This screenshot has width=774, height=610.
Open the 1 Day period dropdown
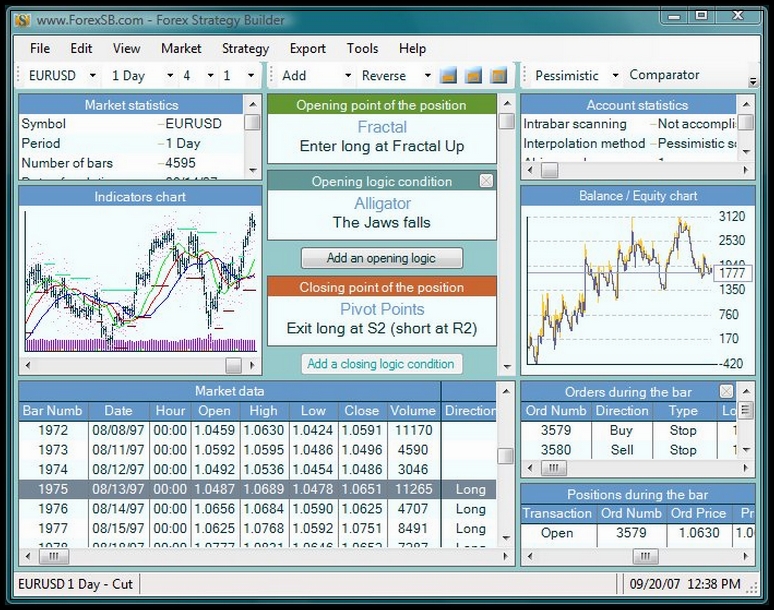click(x=170, y=76)
